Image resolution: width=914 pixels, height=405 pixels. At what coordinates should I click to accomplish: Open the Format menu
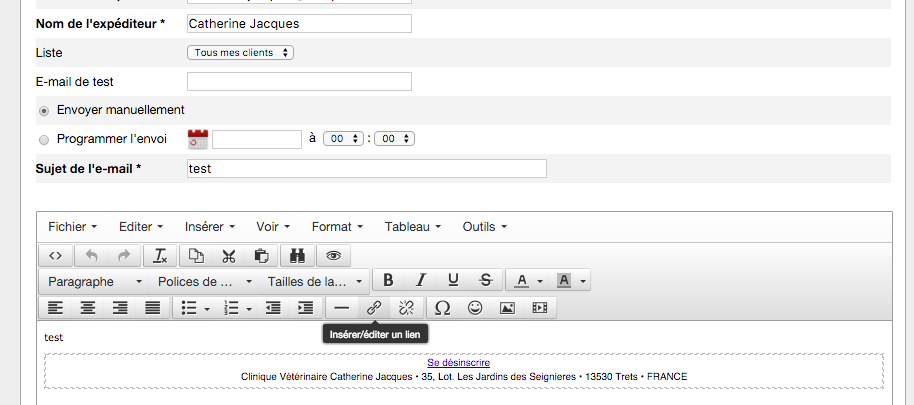(x=338, y=227)
